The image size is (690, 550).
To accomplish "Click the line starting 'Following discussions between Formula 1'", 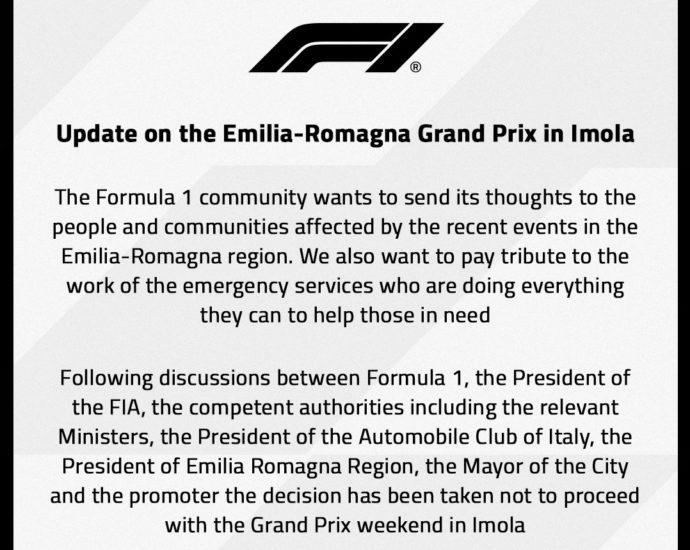I will coord(345,378).
